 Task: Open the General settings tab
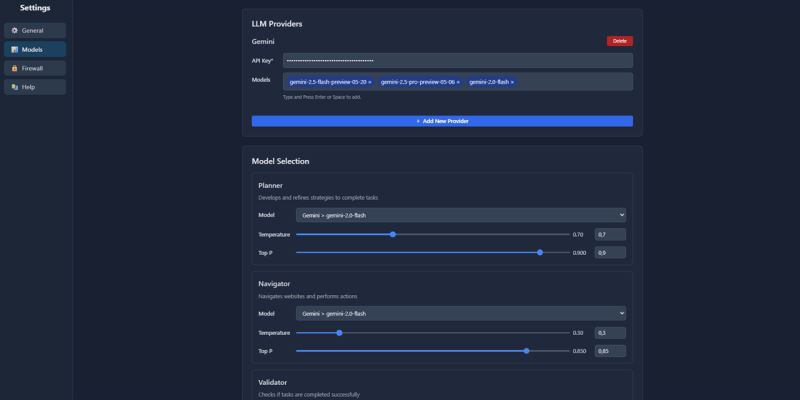[x=35, y=30]
